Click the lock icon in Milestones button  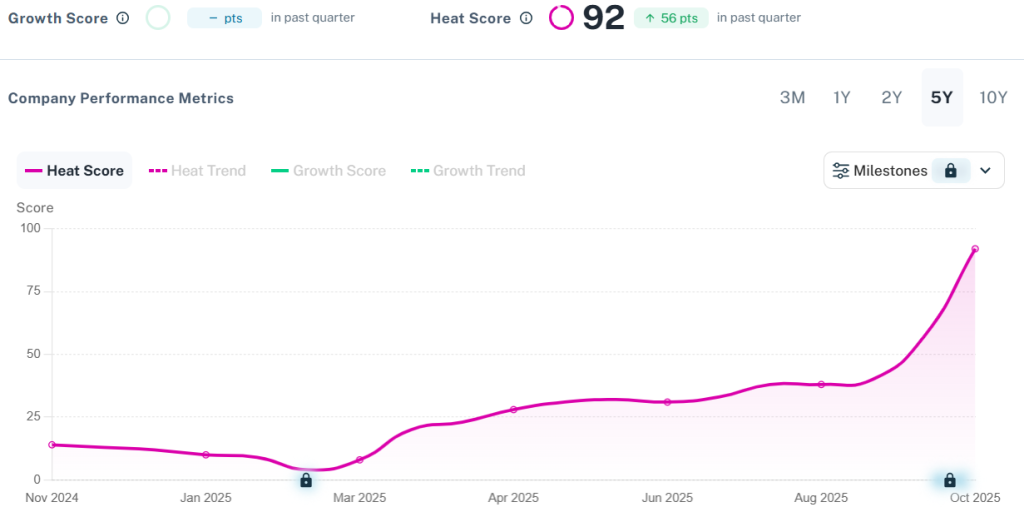pyautogui.click(x=950, y=171)
